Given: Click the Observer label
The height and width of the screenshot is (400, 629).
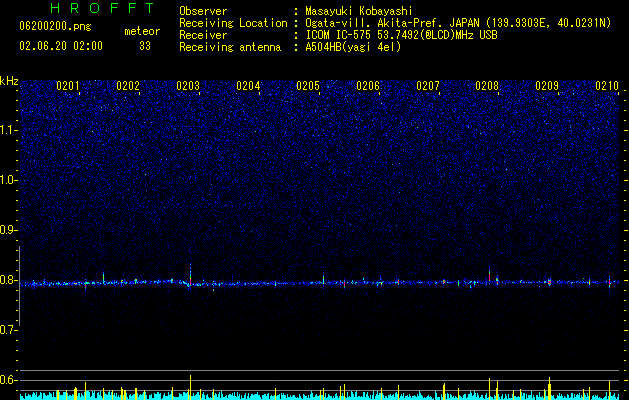Looking at the screenshot, I should point(203,11).
